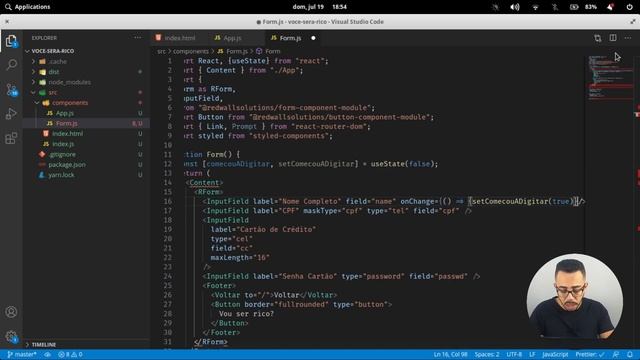This screenshot has height=360, width=640.
Task: Expand the dist folder
Action: [x=87, y=72]
